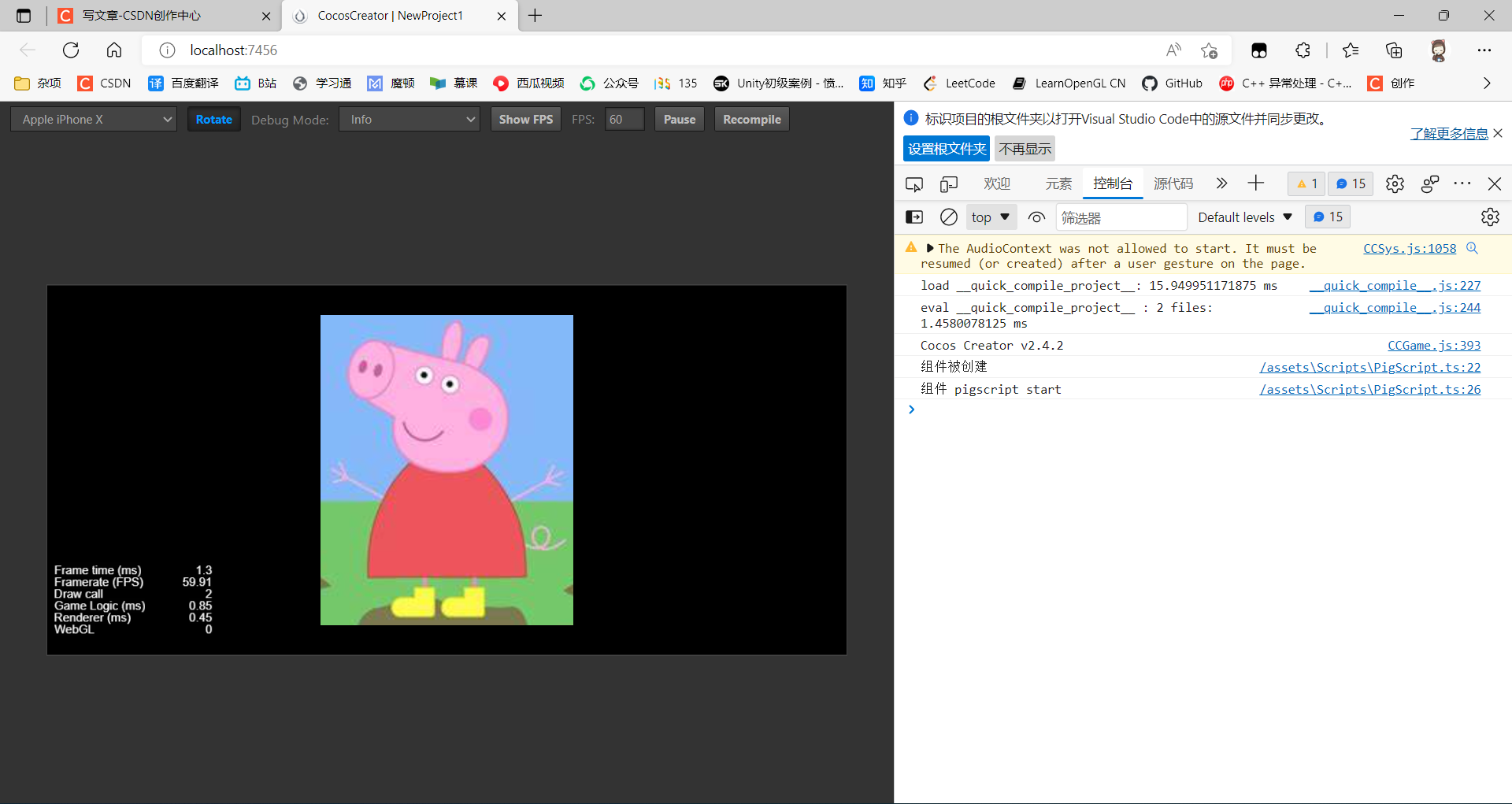The image size is (1512, 804).
Task: Toggle device emulation icon in DevTools
Action: point(948,184)
